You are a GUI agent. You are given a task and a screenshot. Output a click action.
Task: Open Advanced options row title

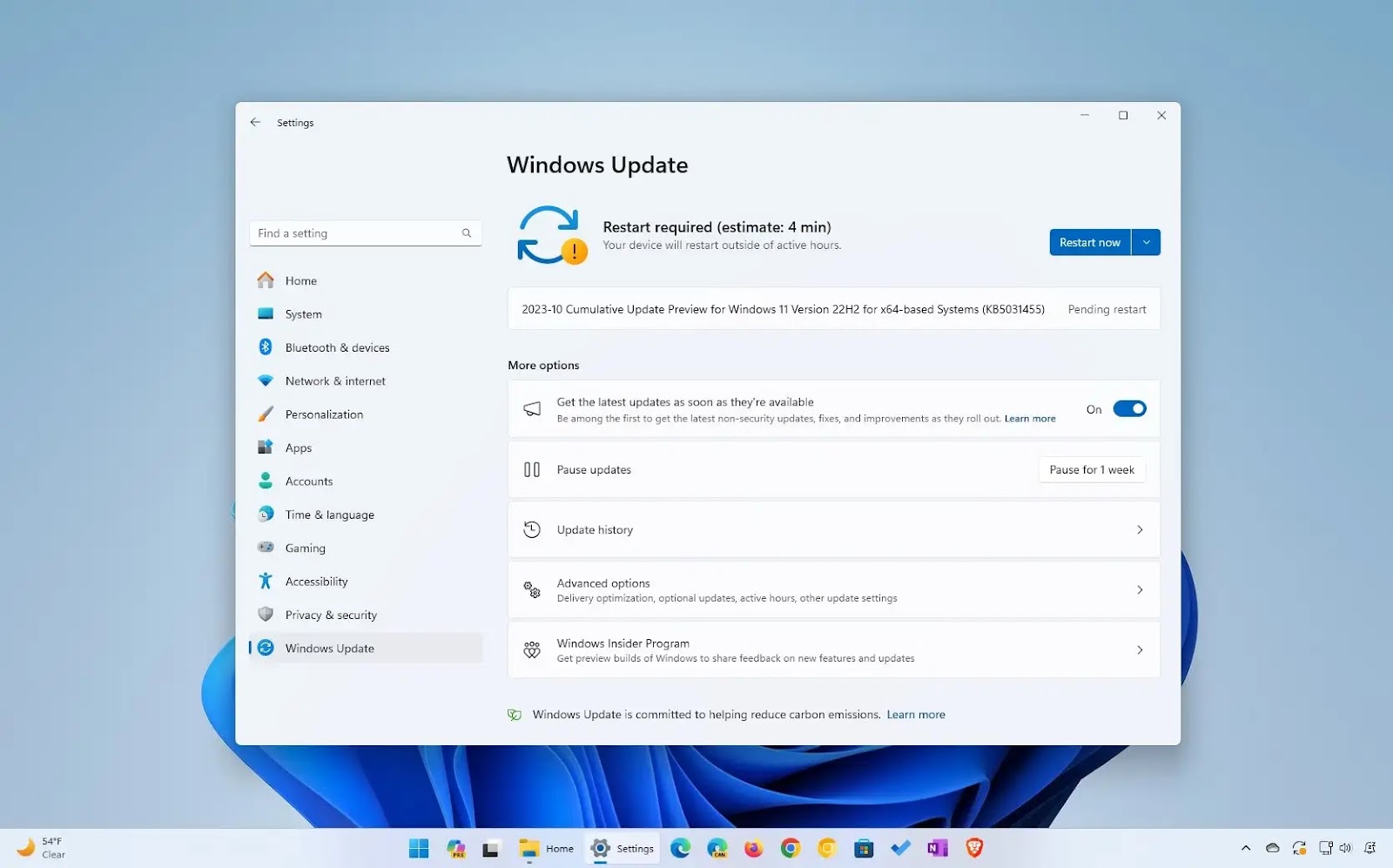pos(603,583)
